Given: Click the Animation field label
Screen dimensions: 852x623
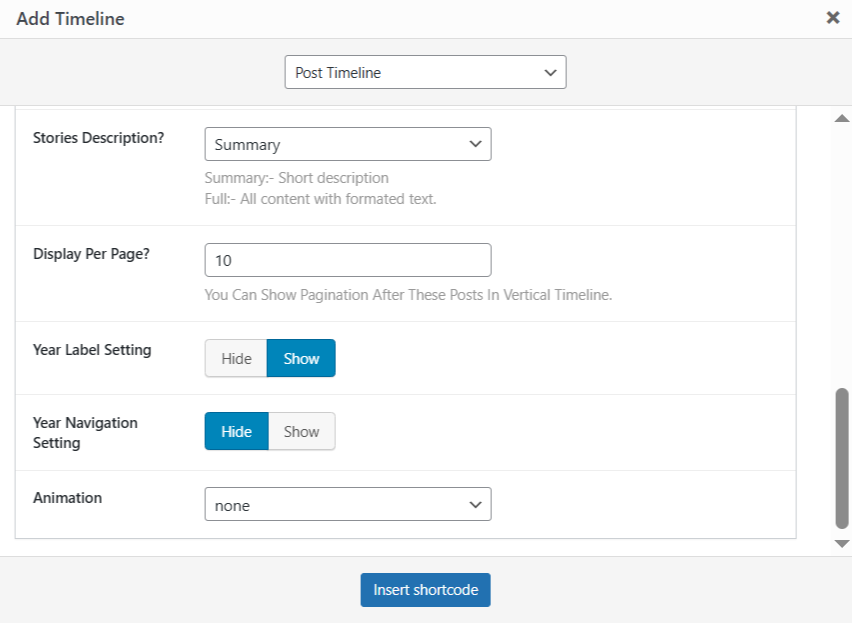Looking at the screenshot, I should click(67, 497).
